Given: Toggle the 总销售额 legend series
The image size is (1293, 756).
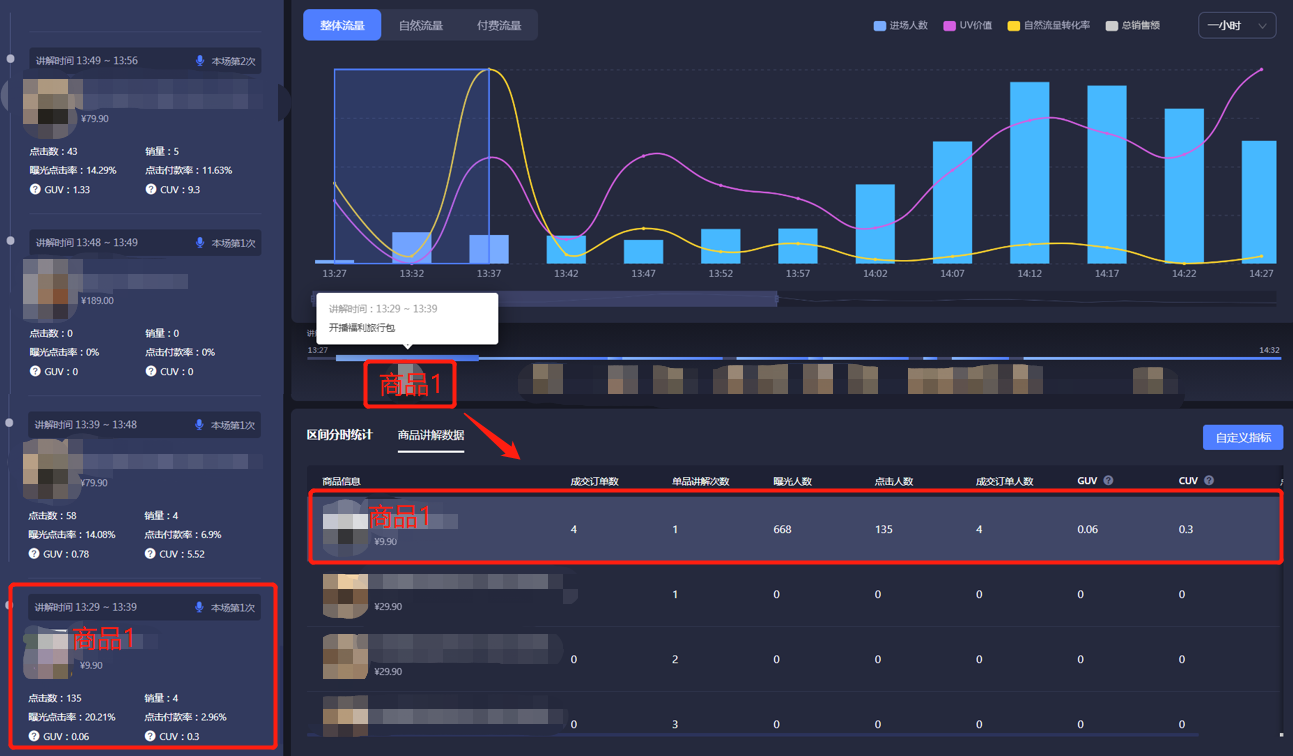Looking at the screenshot, I should [1132, 26].
